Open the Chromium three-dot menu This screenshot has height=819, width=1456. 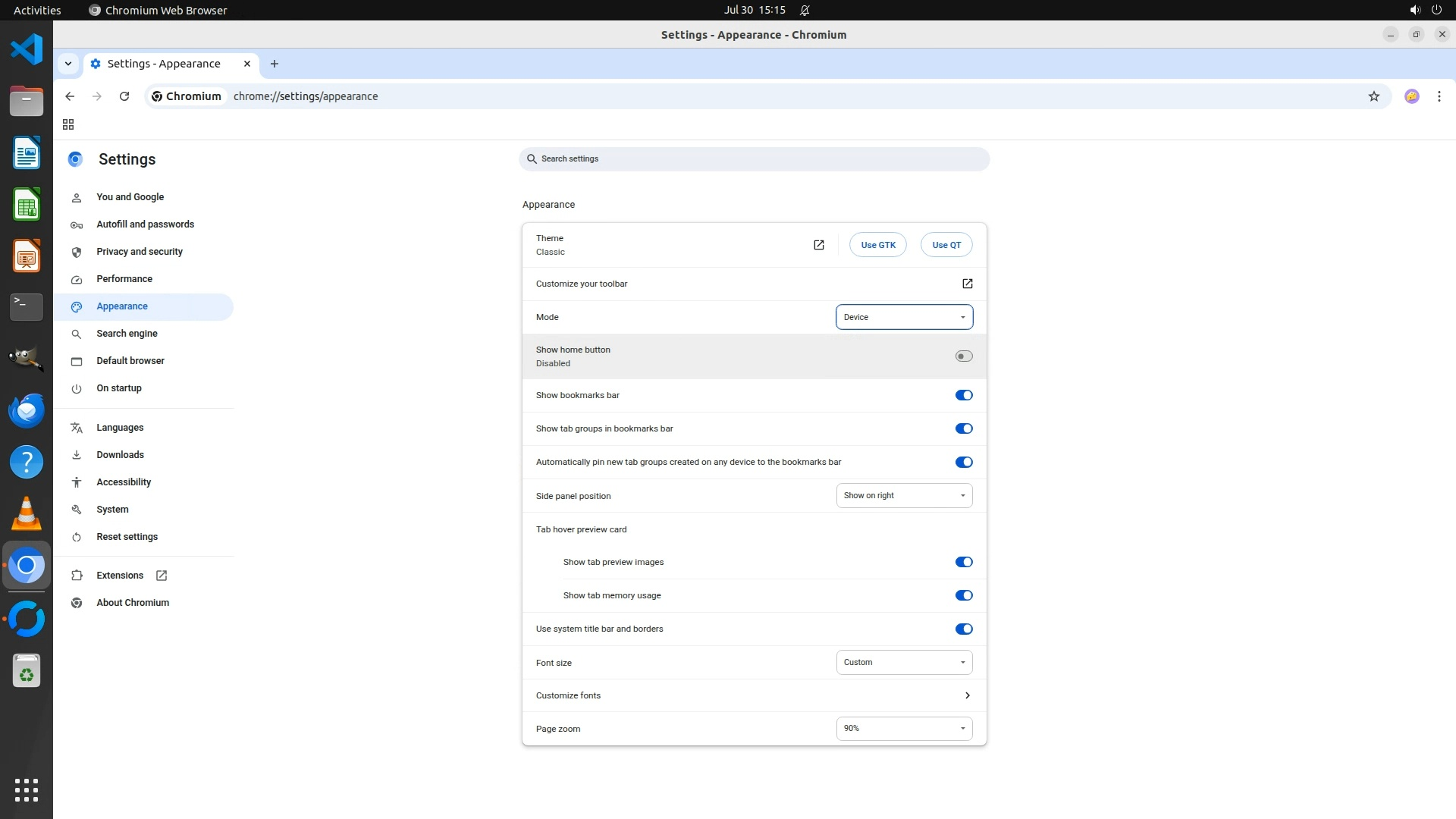(1439, 96)
